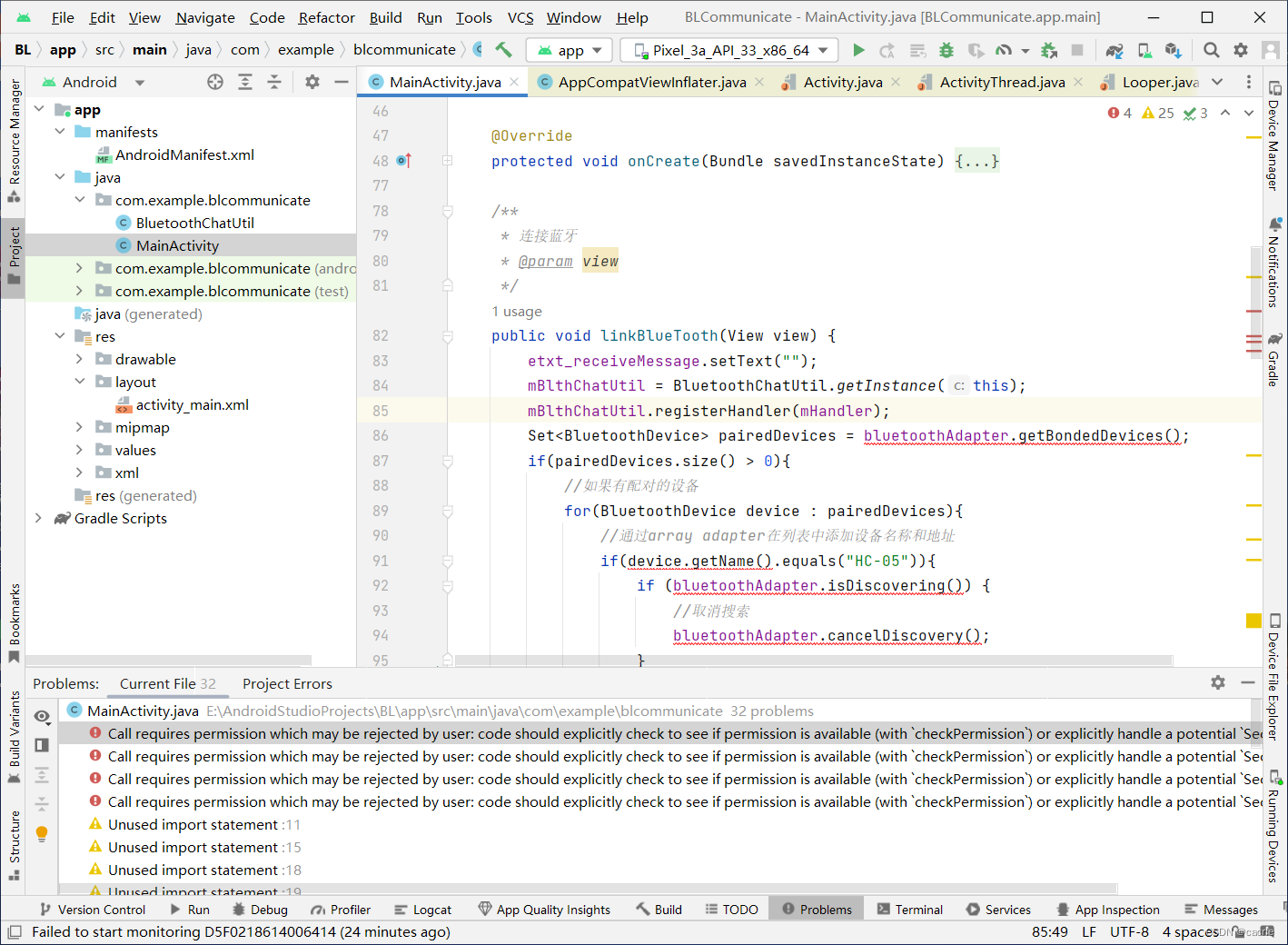The image size is (1288, 945).
Task: Expand the Gradle Scripts node
Action: (39, 518)
